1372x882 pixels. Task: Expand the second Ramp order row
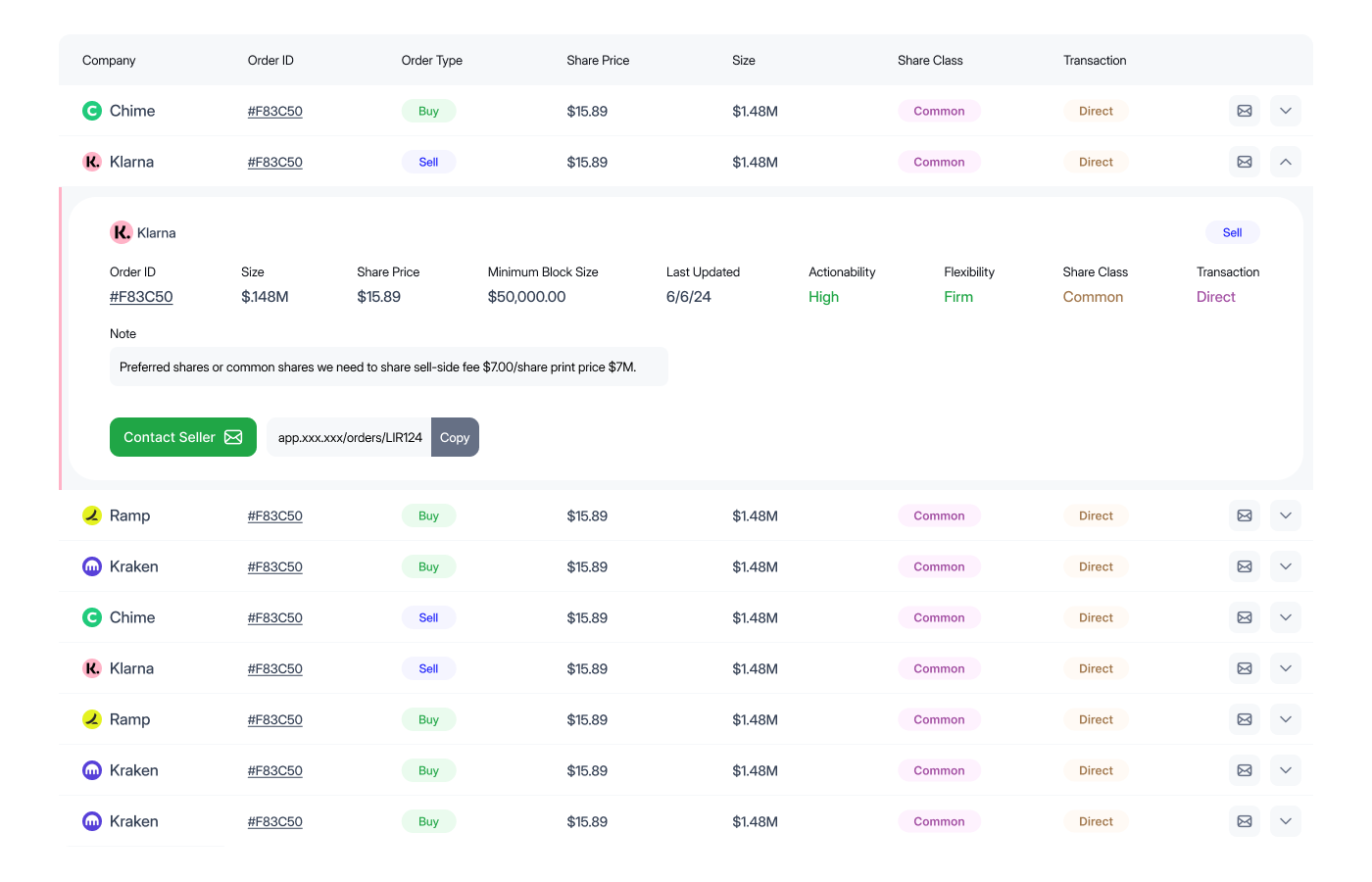1286,719
